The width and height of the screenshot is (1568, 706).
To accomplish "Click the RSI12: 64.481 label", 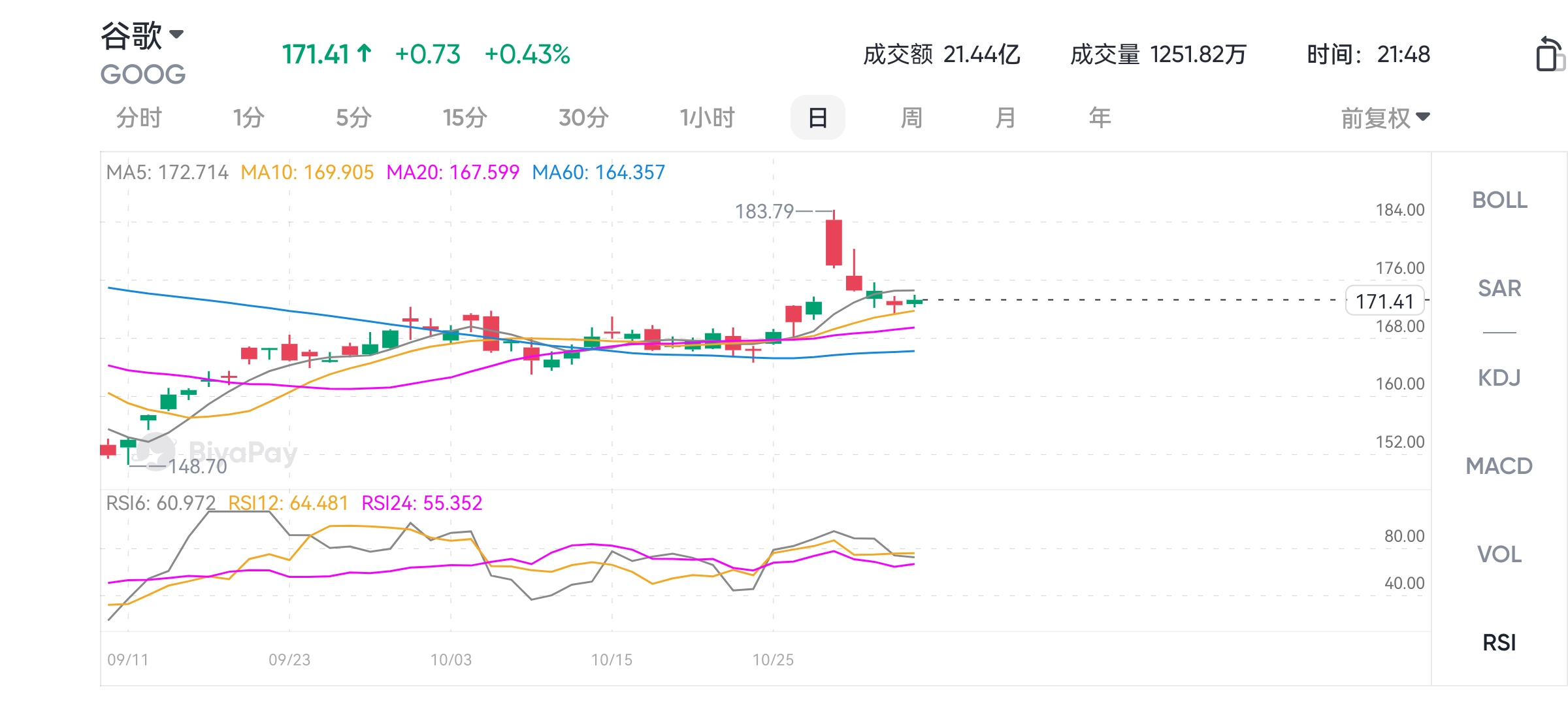I will click(288, 503).
